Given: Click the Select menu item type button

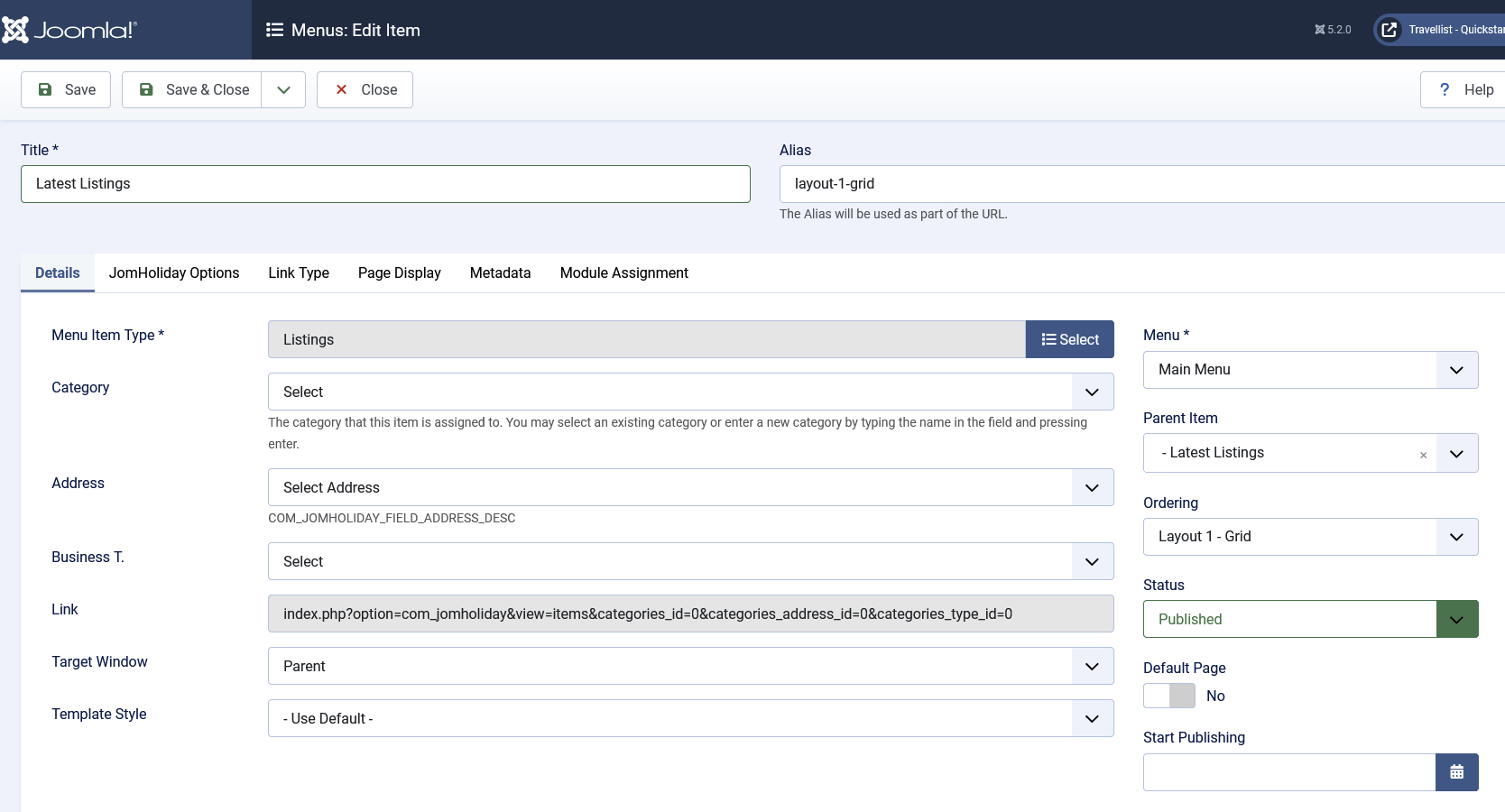Looking at the screenshot, I should (1070, 339).
